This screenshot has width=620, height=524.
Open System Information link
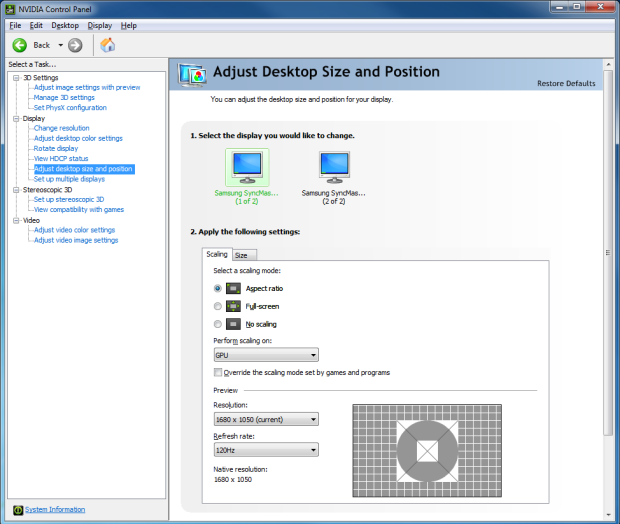tap(55, 509)
